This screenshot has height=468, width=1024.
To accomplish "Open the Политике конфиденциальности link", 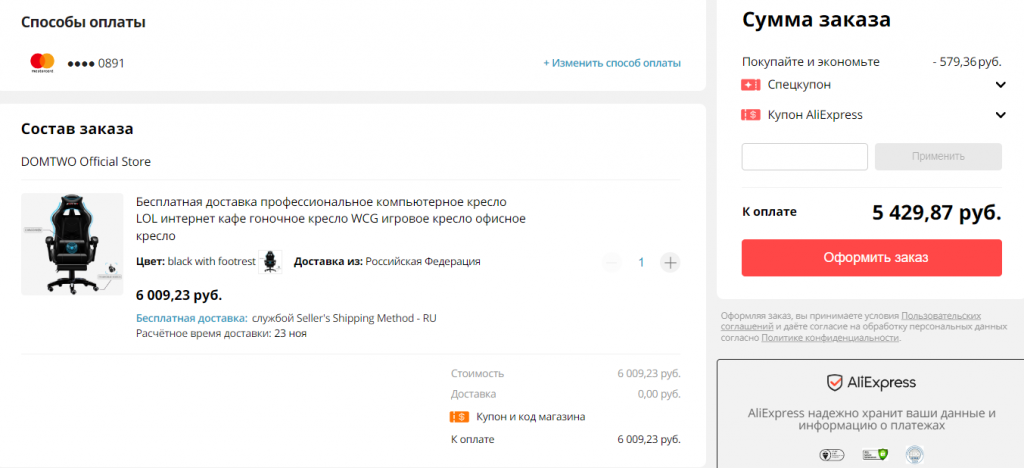I will pyautogui.click(x=830, y=338).
